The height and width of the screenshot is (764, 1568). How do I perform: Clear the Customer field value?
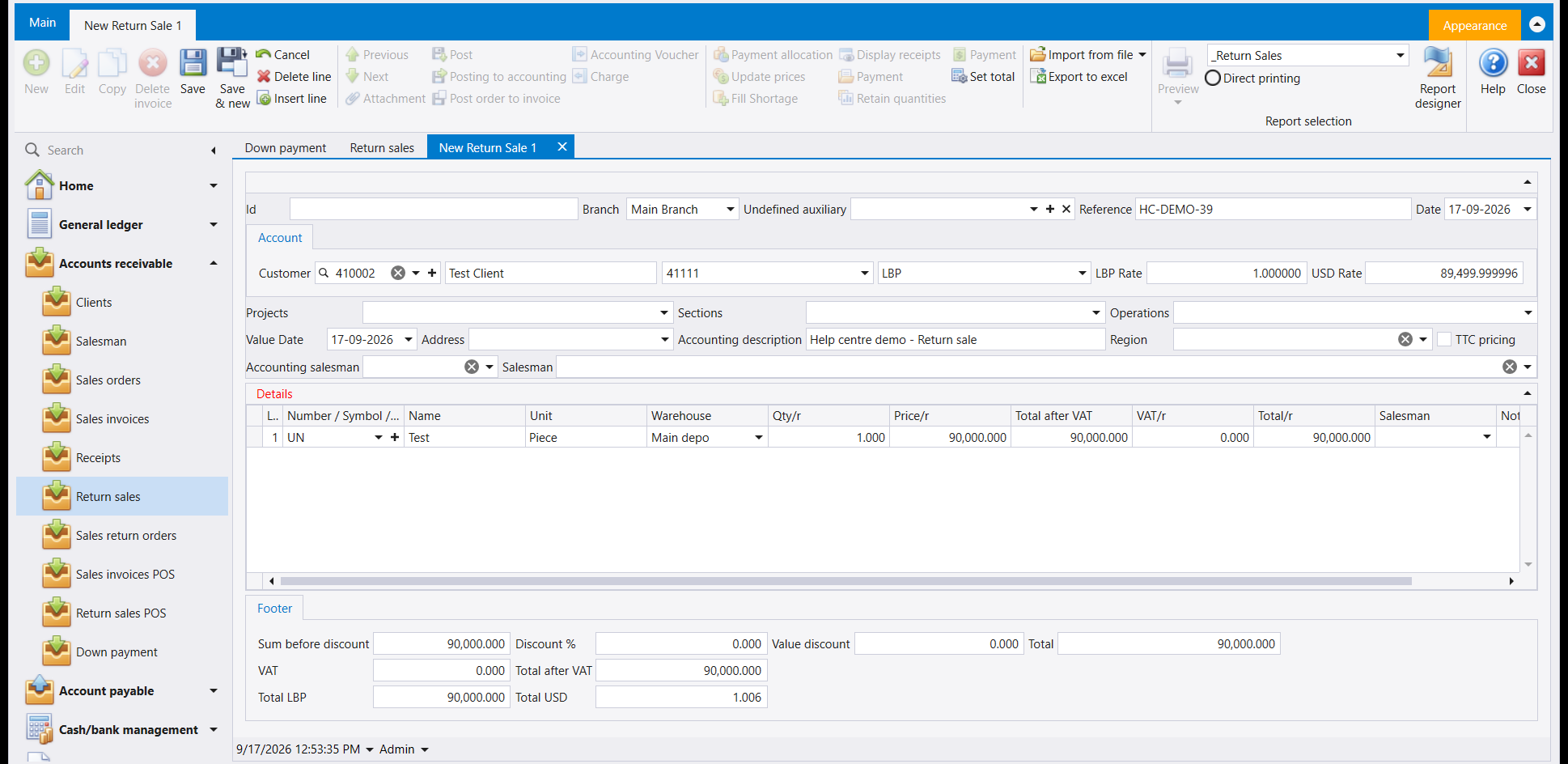tap(398, 274)
